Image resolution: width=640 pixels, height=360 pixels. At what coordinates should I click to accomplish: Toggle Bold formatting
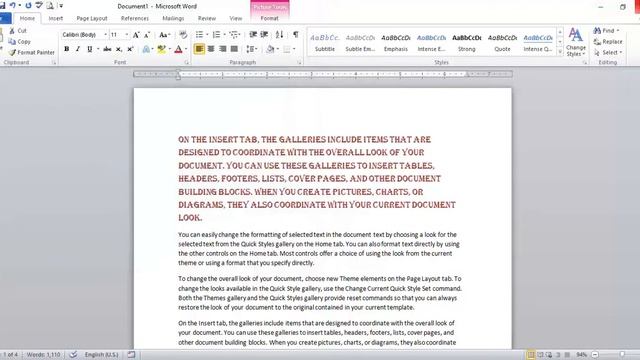pyautogui.click(x=67, y=49)
